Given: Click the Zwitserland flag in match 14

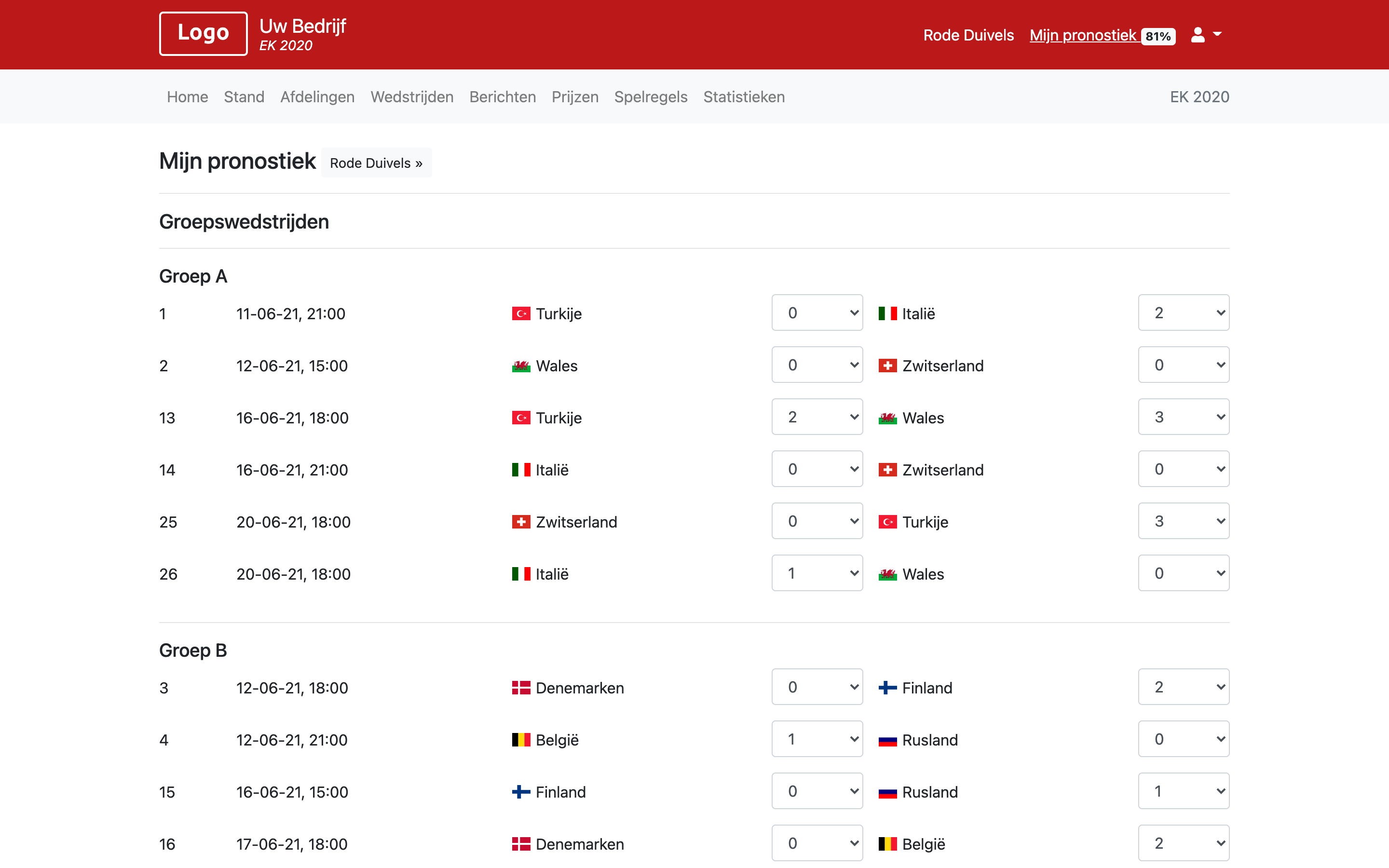Looking at the screenshot, I should click(887, 470).
